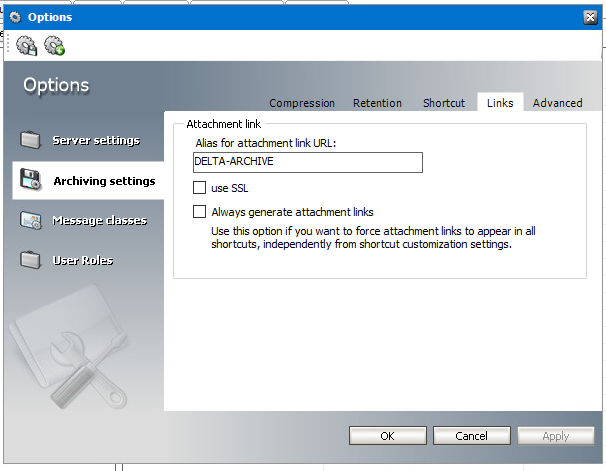Screen dimensions: 606x471
Task: Select the Links tab
Action: pyautogui.click(x=500, y=103)
